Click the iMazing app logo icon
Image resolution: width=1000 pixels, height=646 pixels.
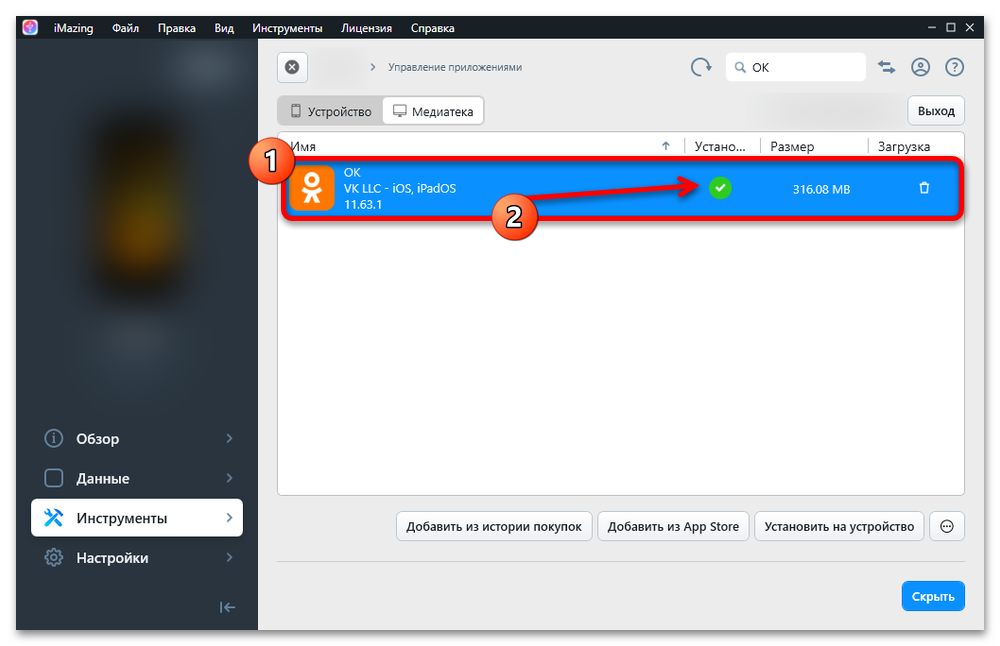[x=30, y=27]
